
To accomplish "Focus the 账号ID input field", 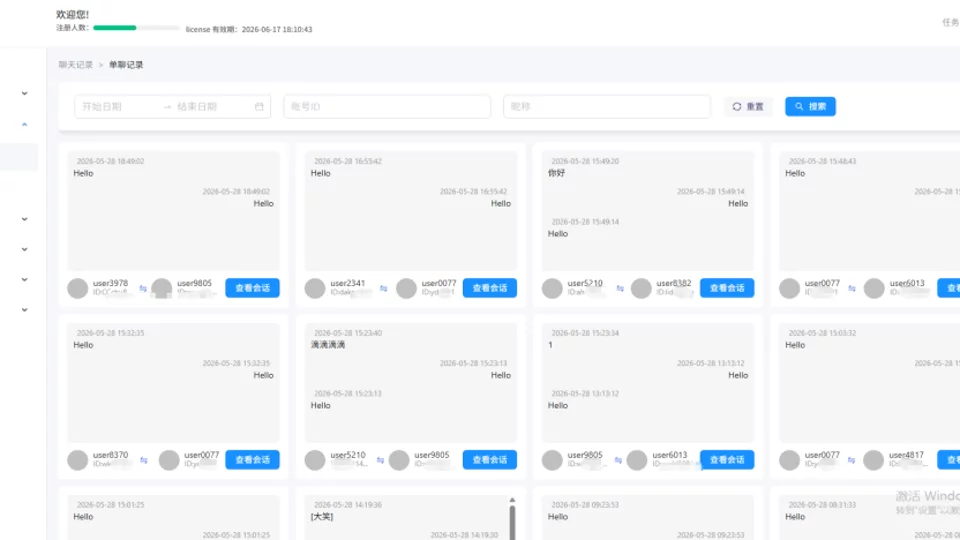I will click(387, 107).
